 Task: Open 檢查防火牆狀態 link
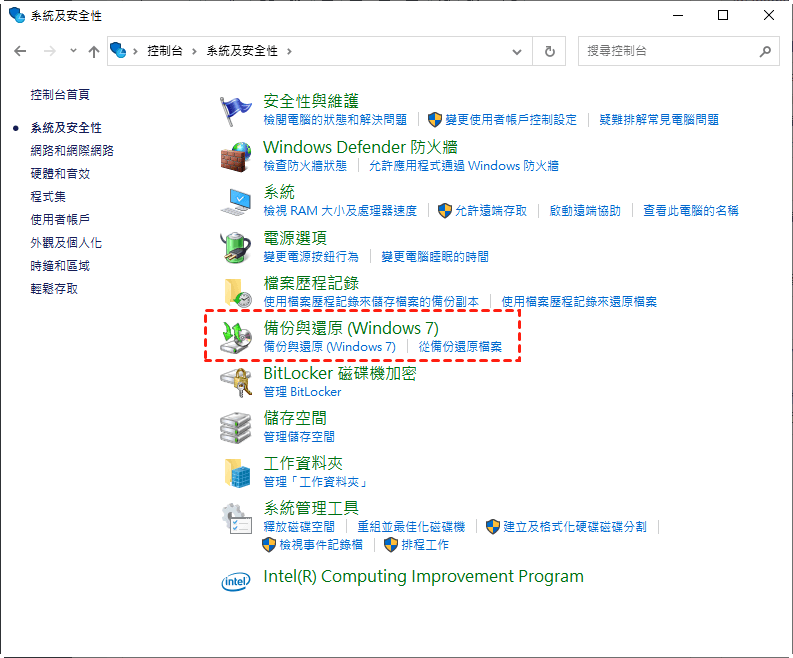pyautogui.click(x=305, y=166)
